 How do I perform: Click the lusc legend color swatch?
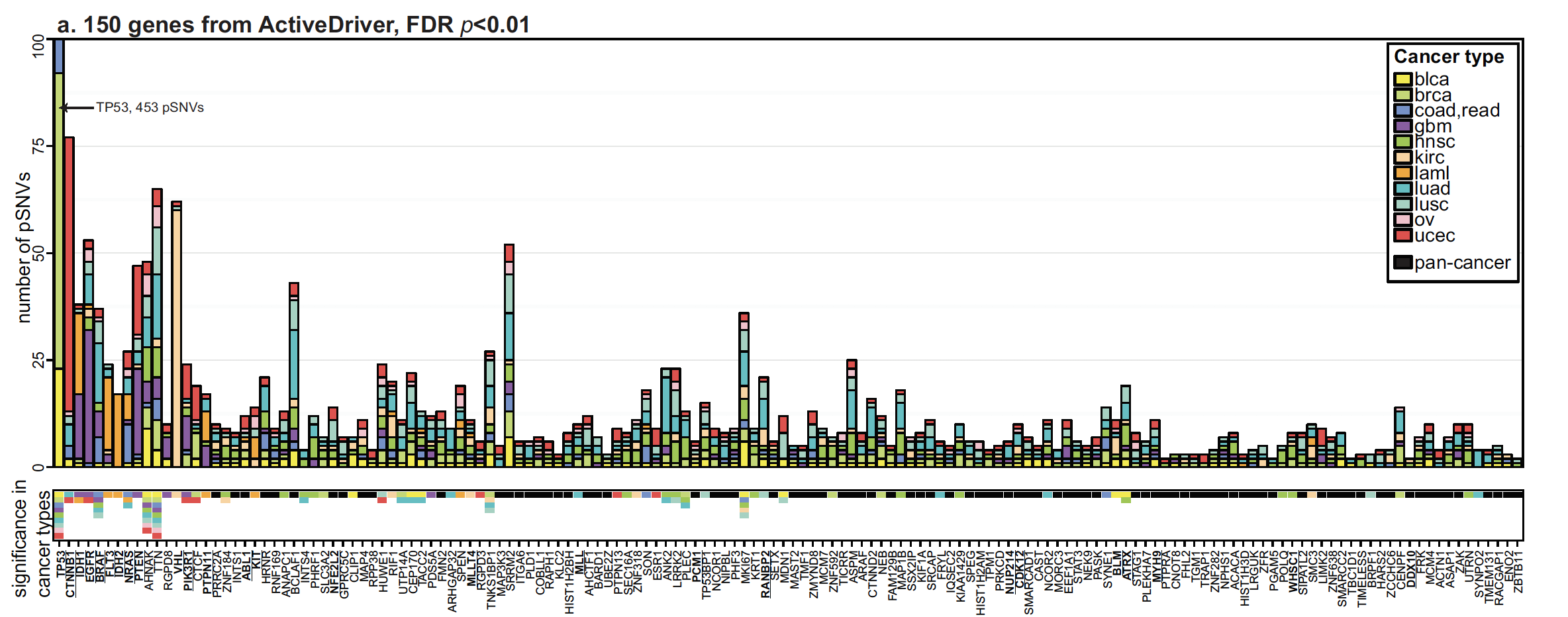point(1403,204)
